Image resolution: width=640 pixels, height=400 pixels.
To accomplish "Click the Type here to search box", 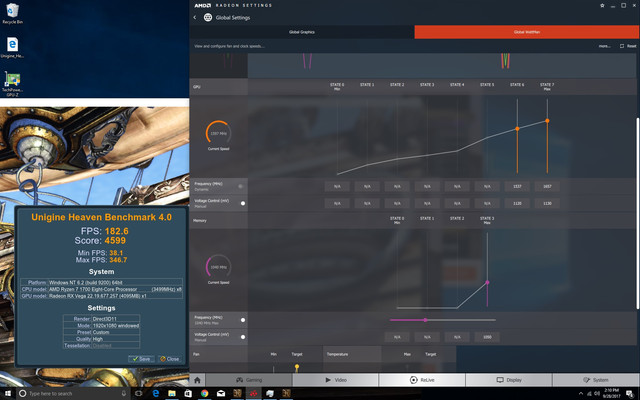I will pyautogui.click(x=71, y=393).
